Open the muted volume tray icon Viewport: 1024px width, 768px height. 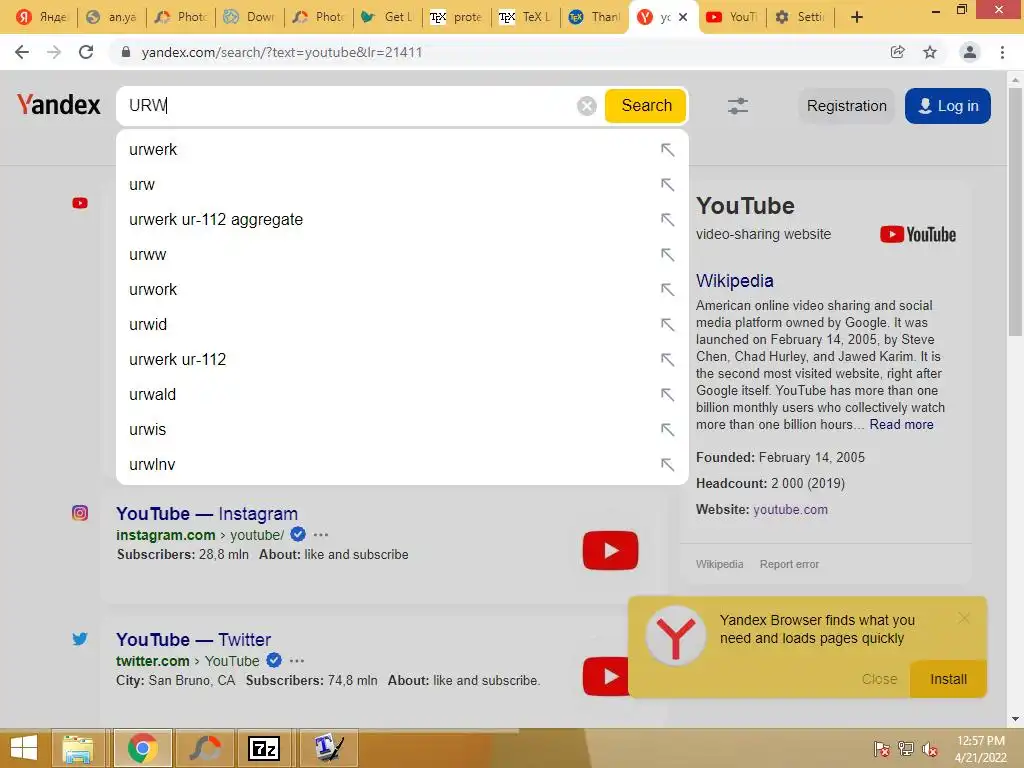(930, 749)
